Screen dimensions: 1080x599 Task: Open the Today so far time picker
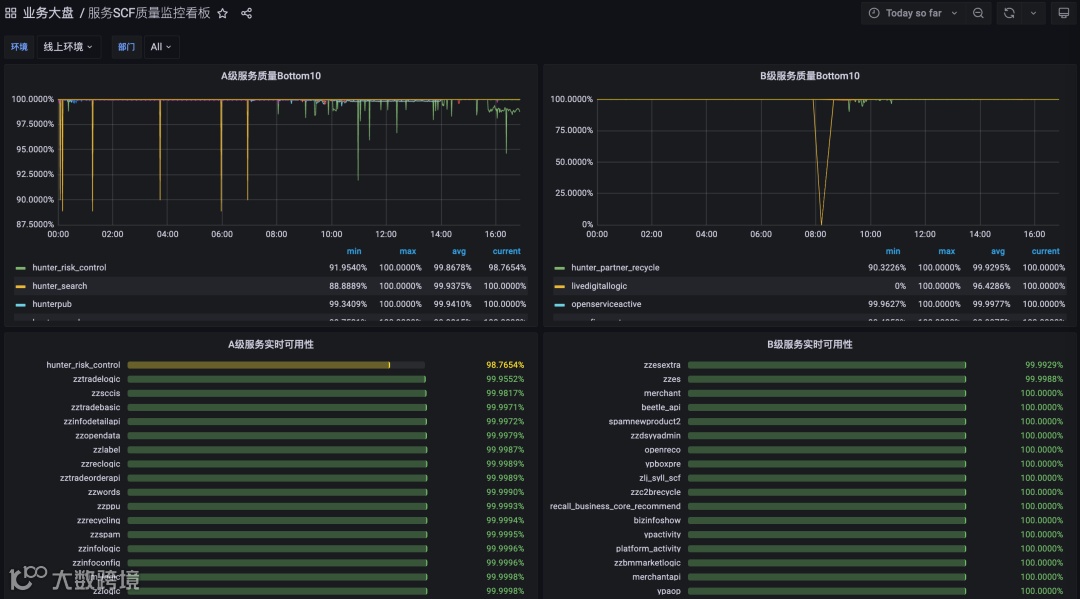coord(913,13)
